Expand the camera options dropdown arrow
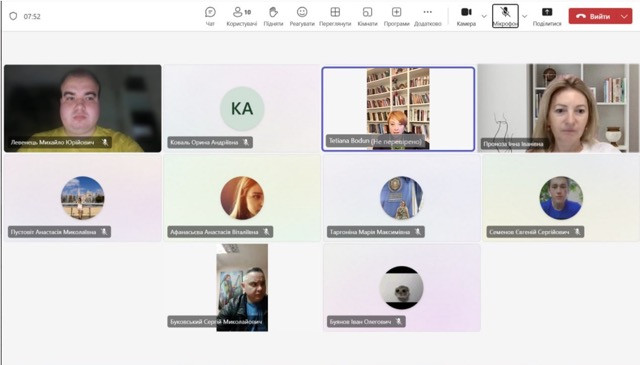The image size is (640, 365). click(x=484, y=16)
